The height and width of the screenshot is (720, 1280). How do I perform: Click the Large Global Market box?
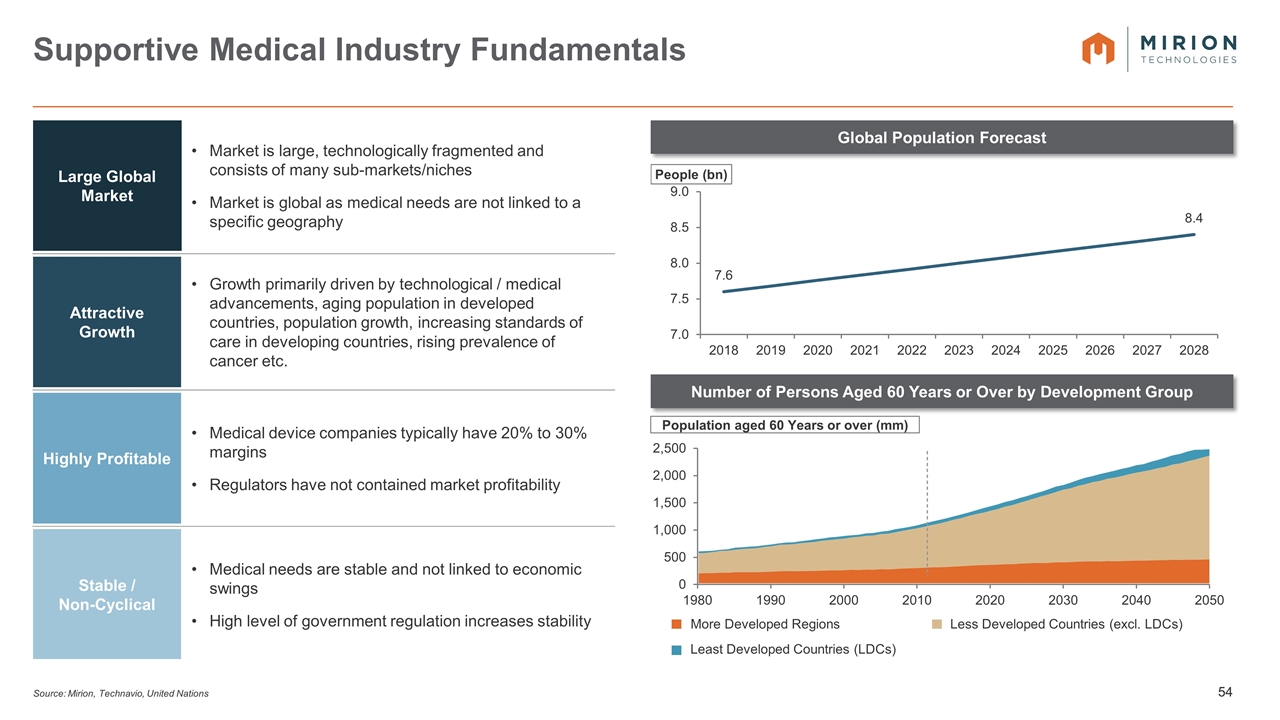(107, 186)
